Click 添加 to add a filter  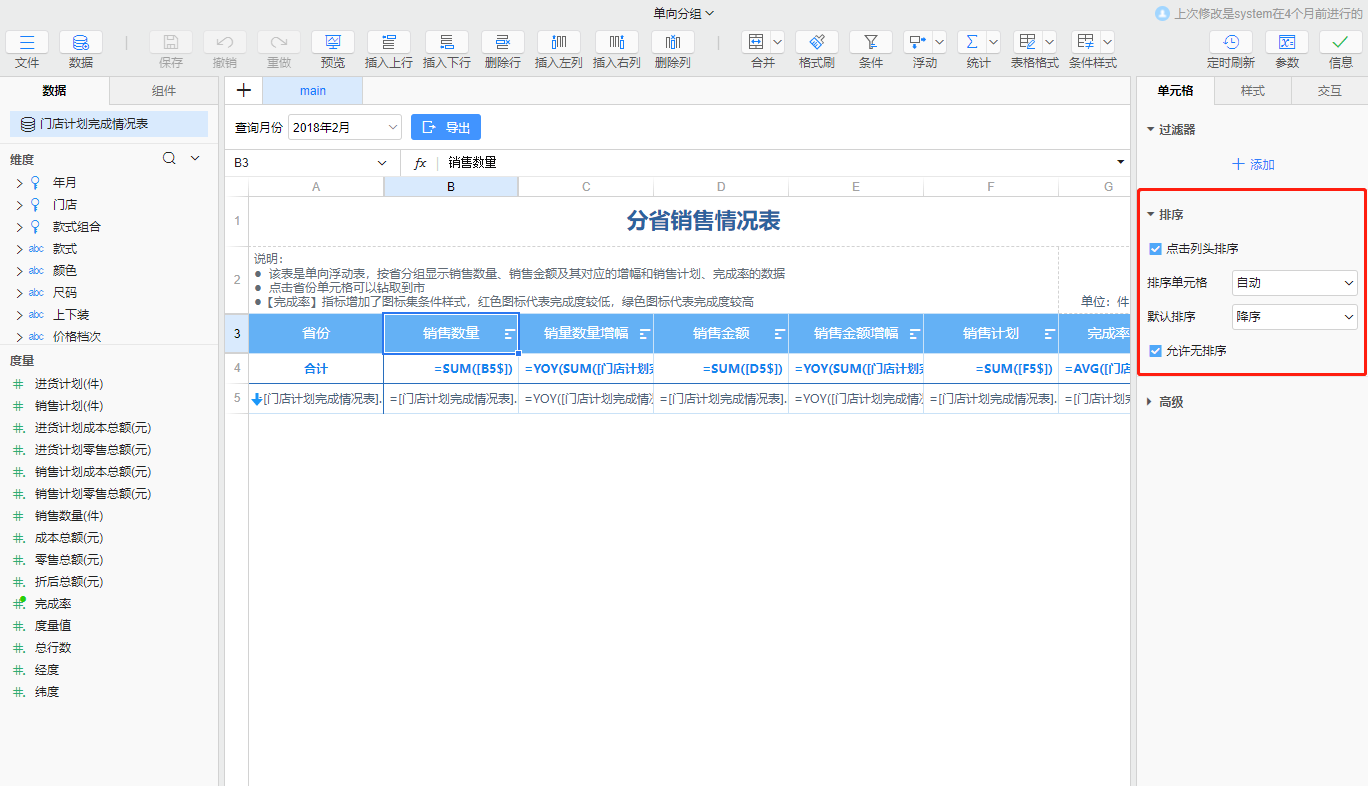pos(1252,164)
